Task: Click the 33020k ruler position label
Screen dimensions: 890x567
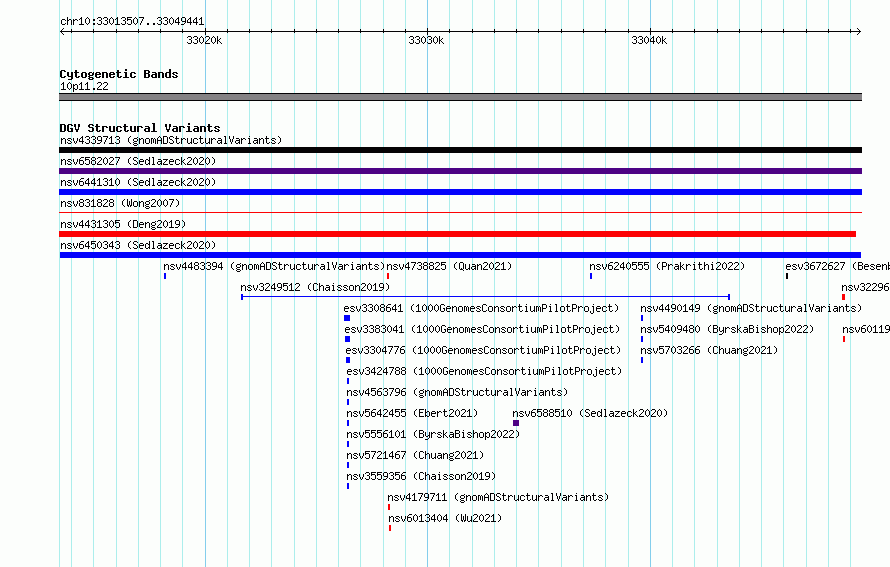Action: [204, 40]
